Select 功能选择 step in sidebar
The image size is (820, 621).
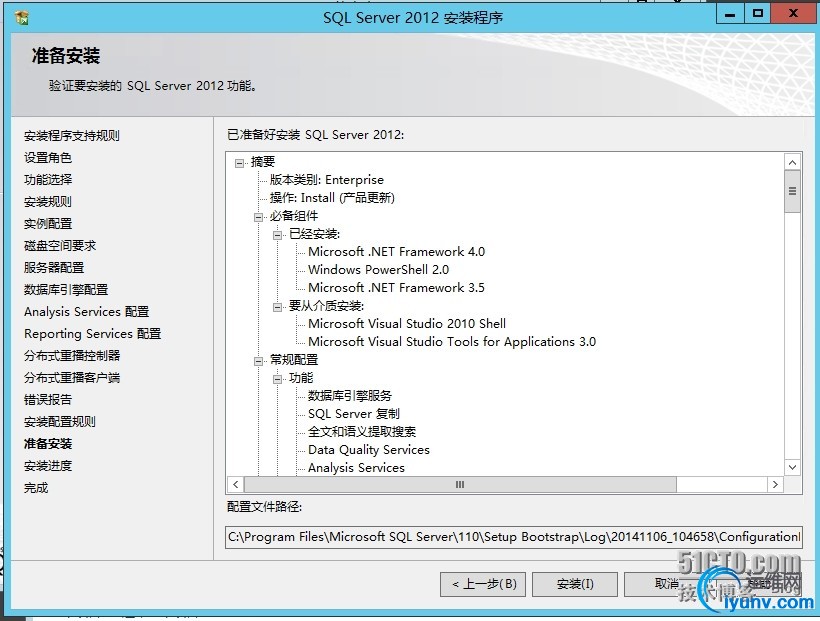(x=48, y=179)
